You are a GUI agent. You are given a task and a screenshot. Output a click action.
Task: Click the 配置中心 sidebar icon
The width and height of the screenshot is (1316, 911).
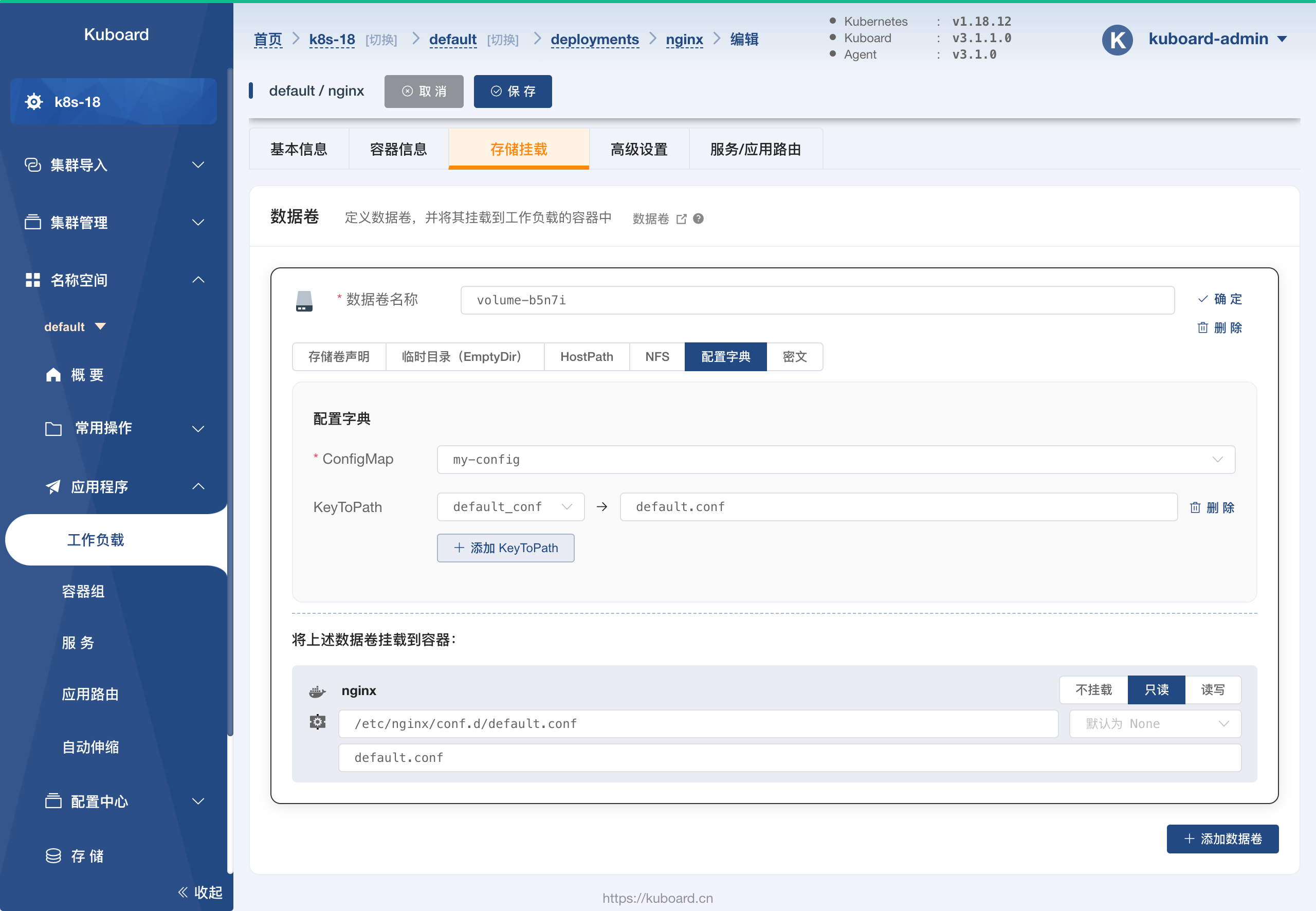pyautogui.click(x=53, y=801)
